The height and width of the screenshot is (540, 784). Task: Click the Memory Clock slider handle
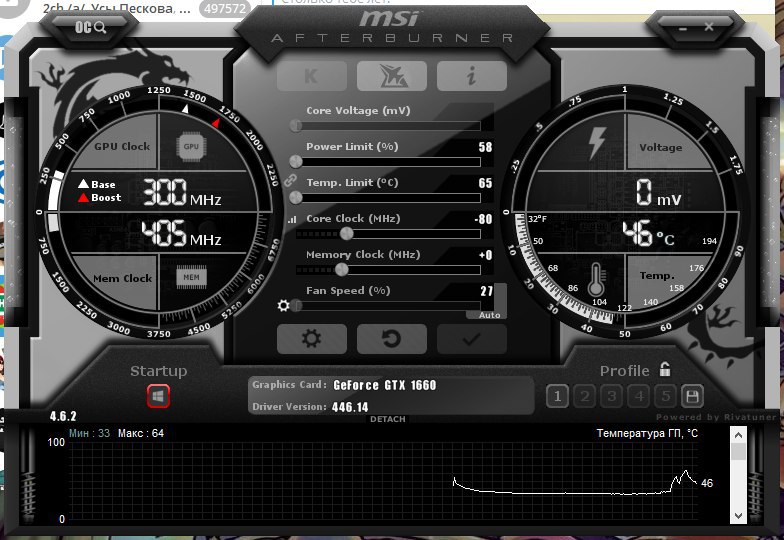[342, 270]
